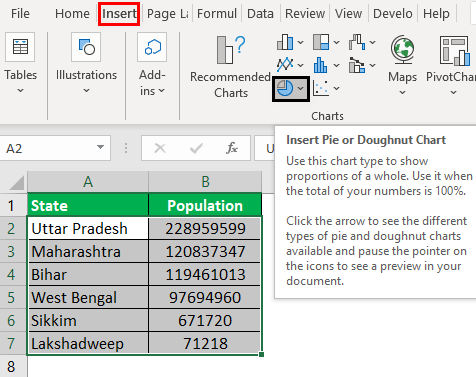Viewport: 476px width, 377px height.
Task: Open the PivotChart icon
Action: pos(455,50)
